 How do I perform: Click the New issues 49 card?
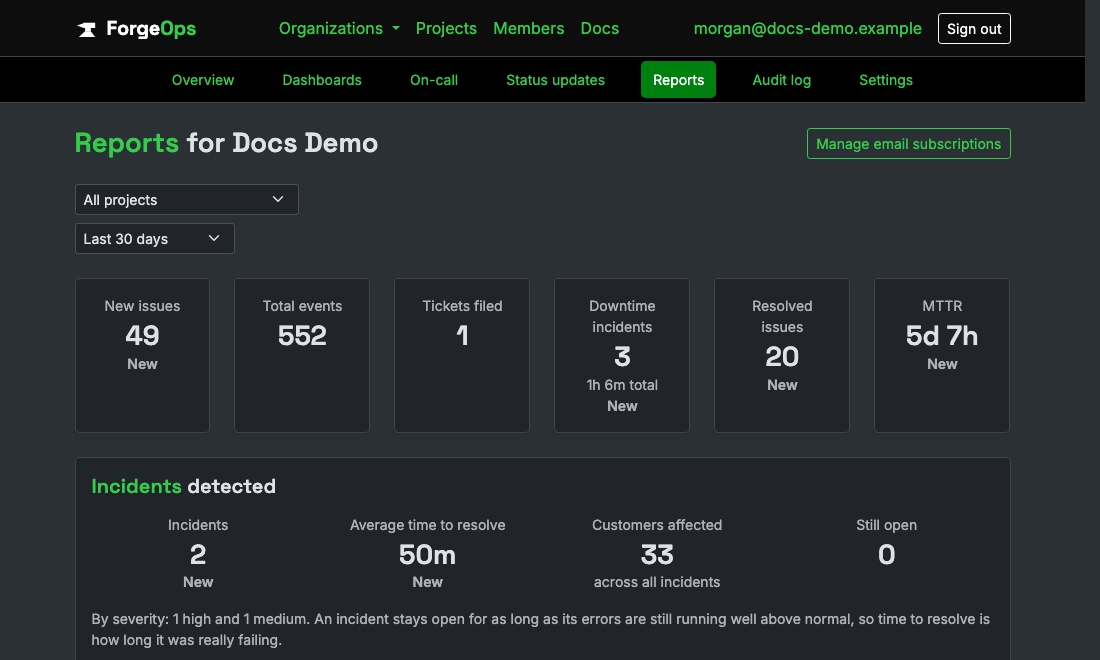[142, 355]
